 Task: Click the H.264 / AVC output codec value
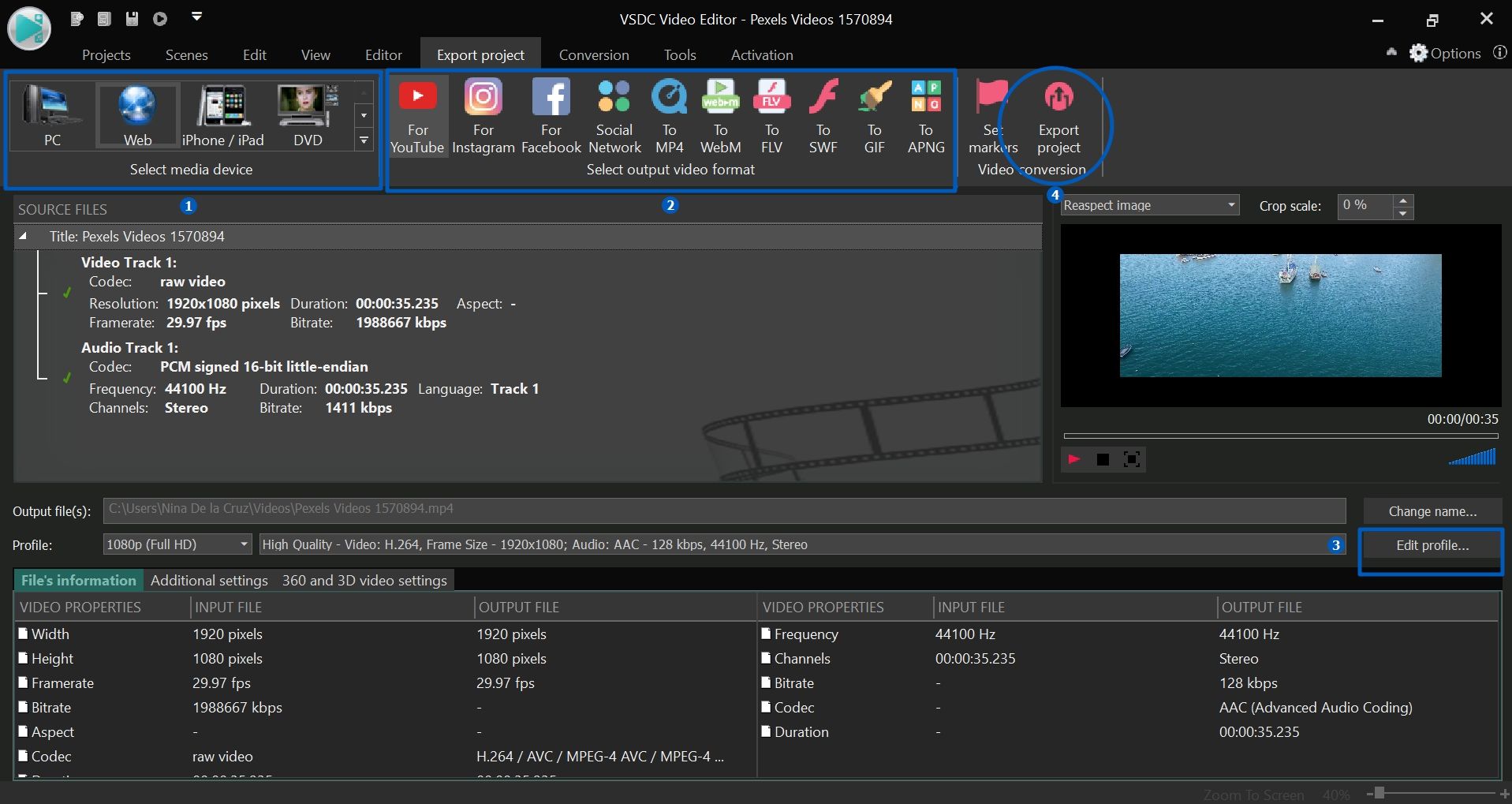(600, 756)
